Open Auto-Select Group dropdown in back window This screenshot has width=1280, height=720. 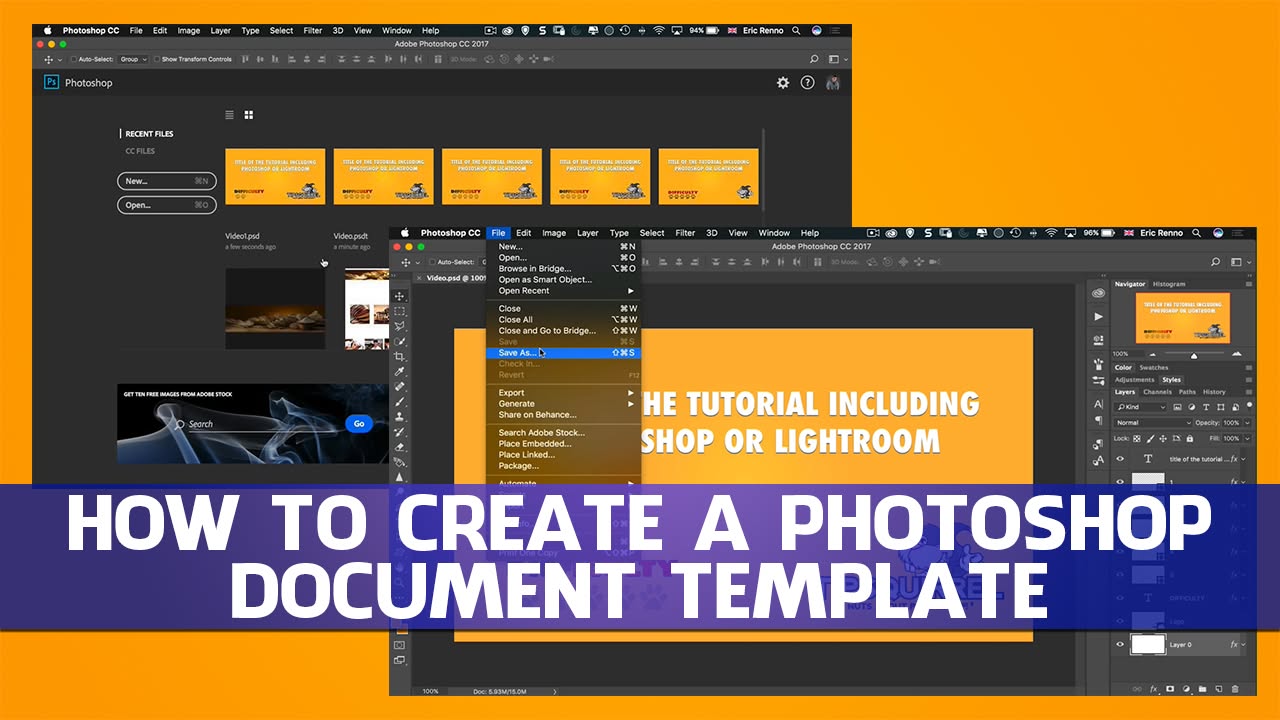tap(134, 59)
